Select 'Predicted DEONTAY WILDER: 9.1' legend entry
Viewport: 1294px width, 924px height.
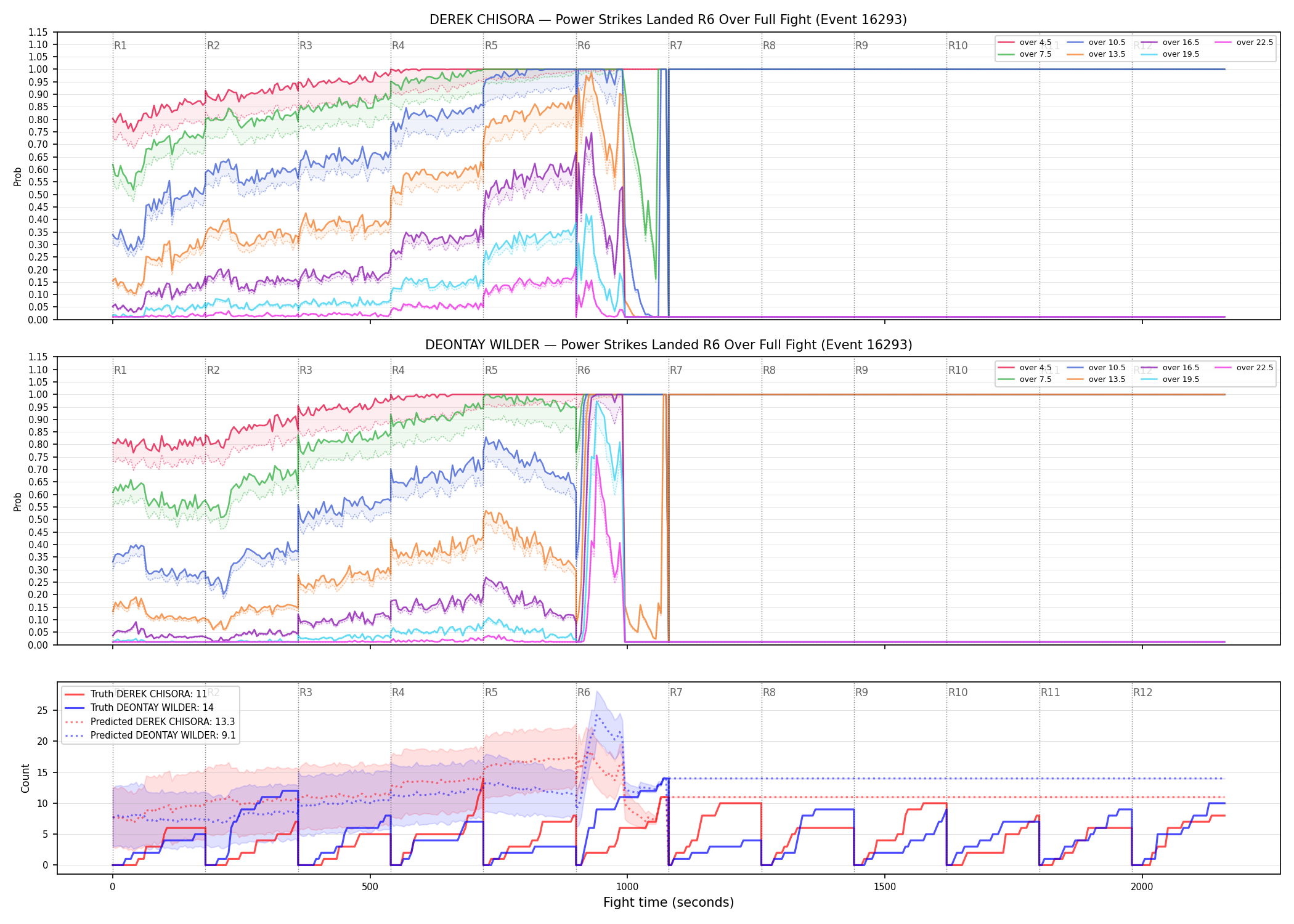tap(150, 736)
